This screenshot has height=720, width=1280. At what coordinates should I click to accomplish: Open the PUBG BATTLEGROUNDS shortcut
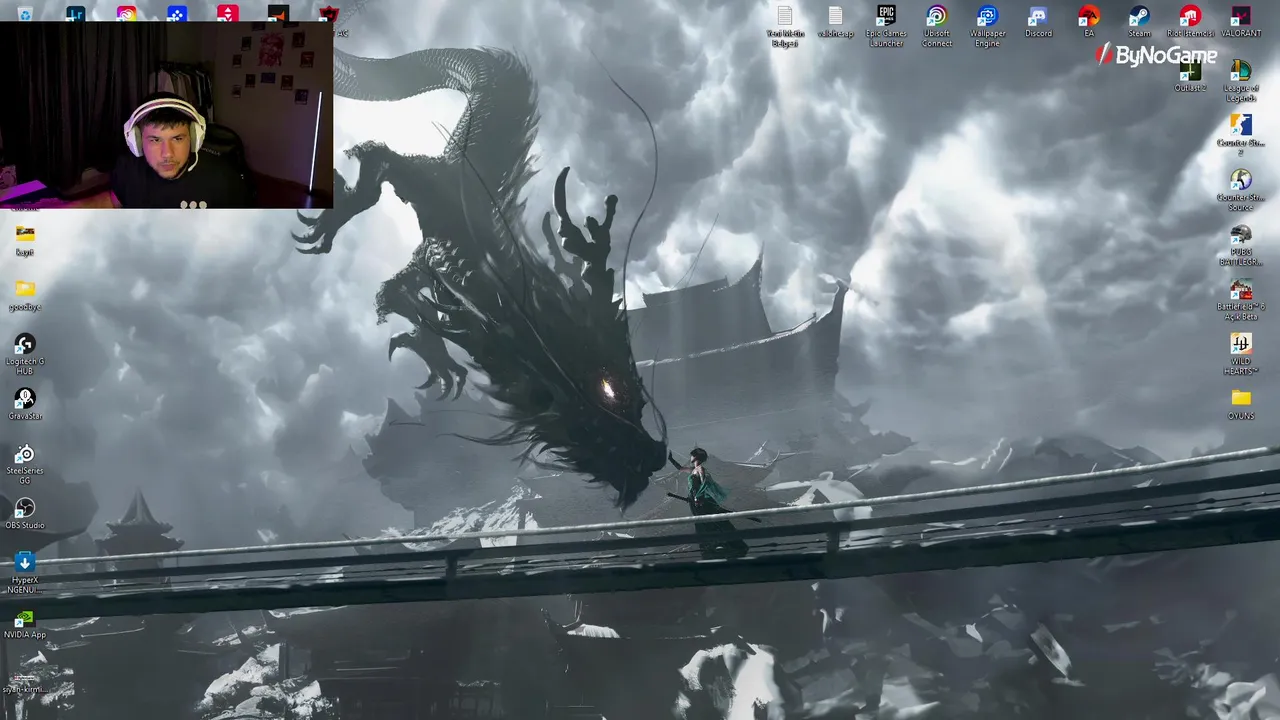pyautogui.click(x=1241, y=245)
